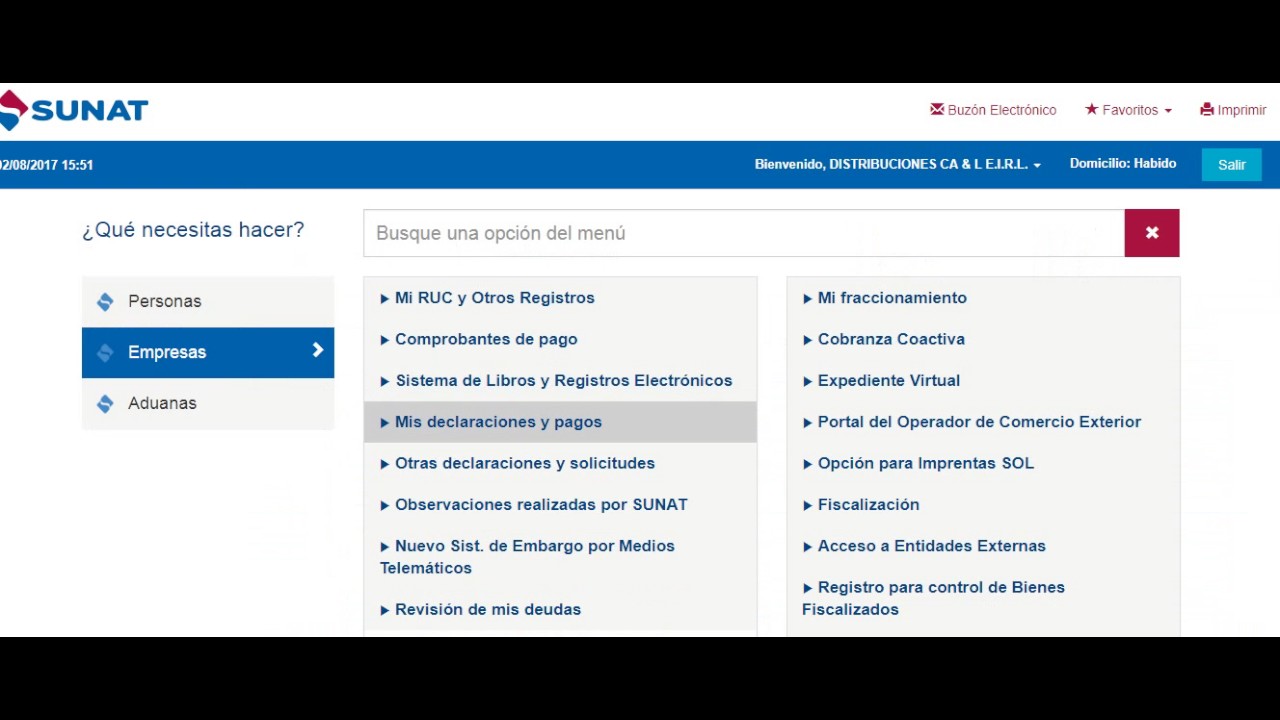This screenshot has width=1280, height=720.
Task: Click the Imprimir link
Action: click(x=1233, y=110)
